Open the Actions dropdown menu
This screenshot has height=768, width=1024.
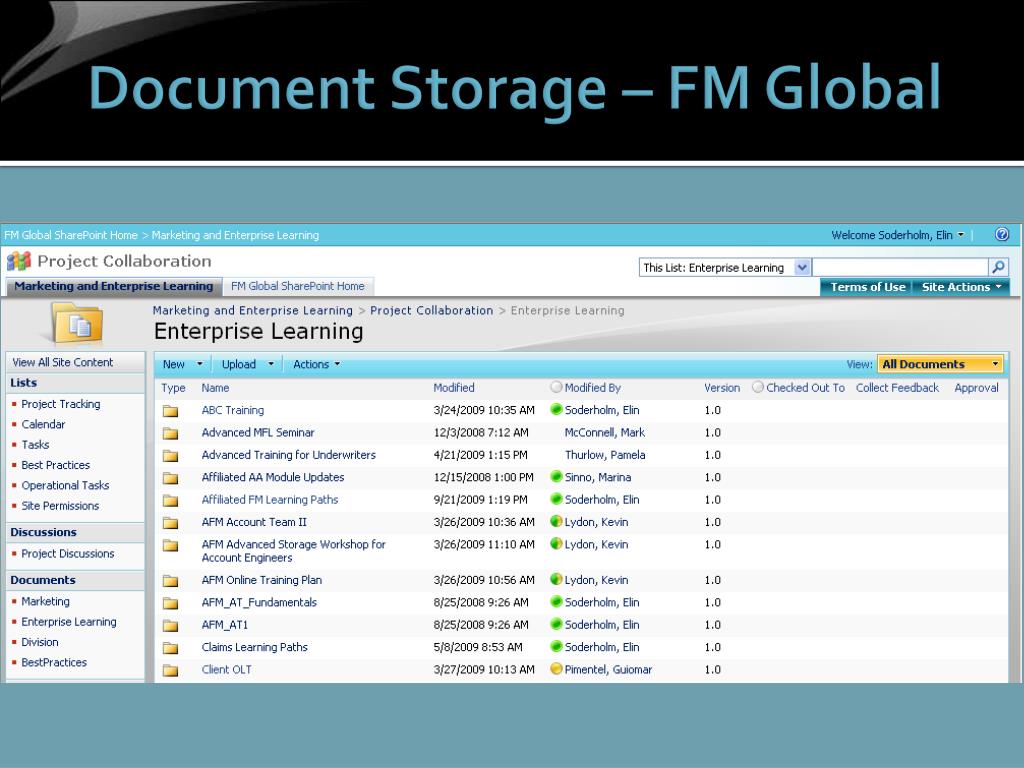(x=317, y=364)
